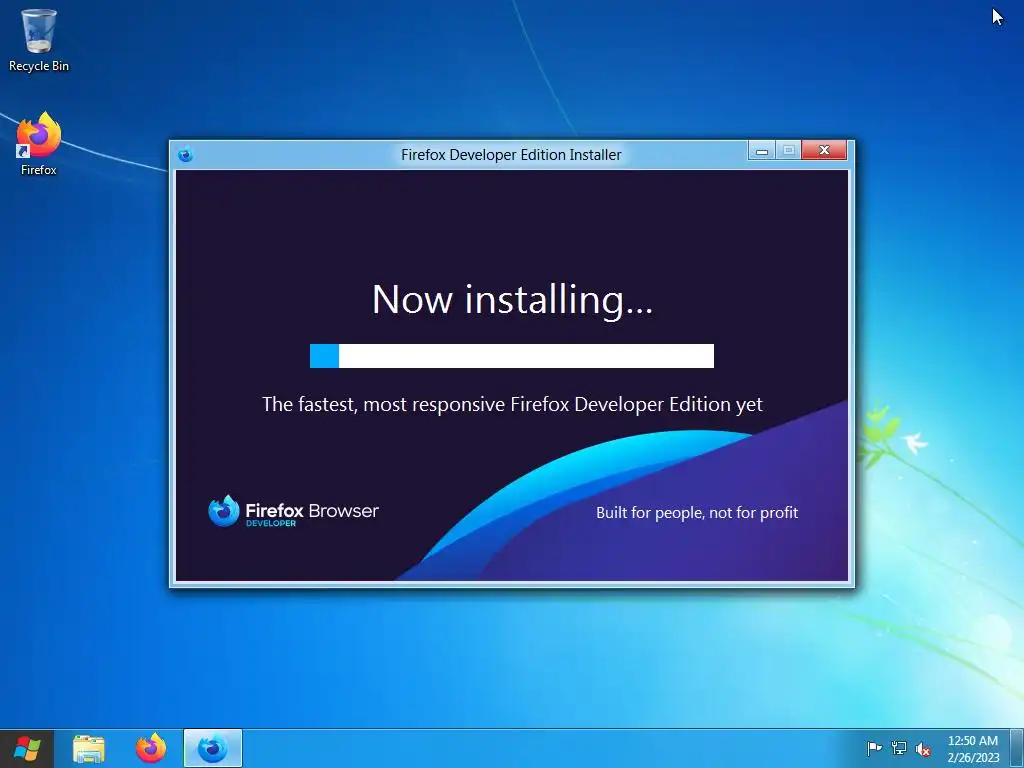Open the clock showing 12:50 AM
Viewport: 1024px width, 768px height.
pyautogui.click(x=973, y=749)
